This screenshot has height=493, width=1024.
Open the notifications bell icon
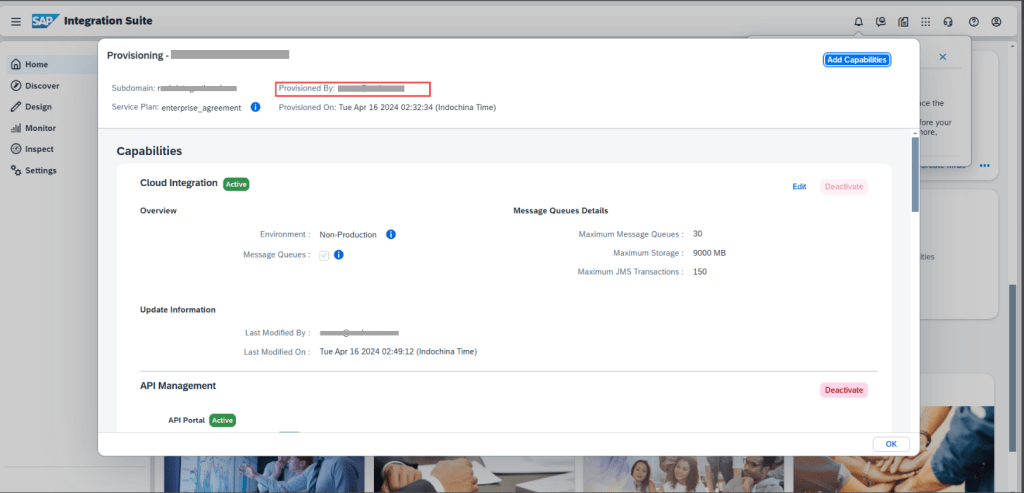click(x=858, y=21)
